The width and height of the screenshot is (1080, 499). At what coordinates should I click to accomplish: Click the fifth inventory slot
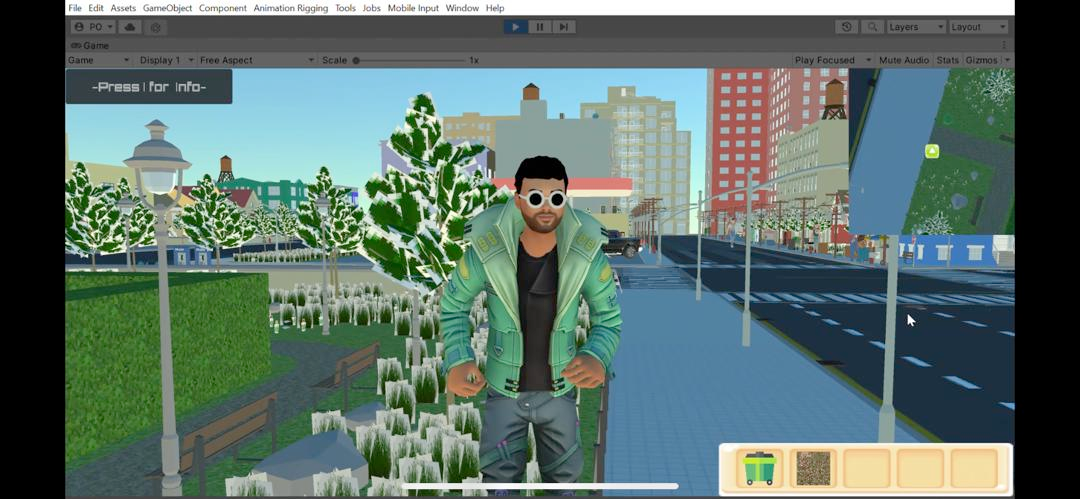(974, 468)
